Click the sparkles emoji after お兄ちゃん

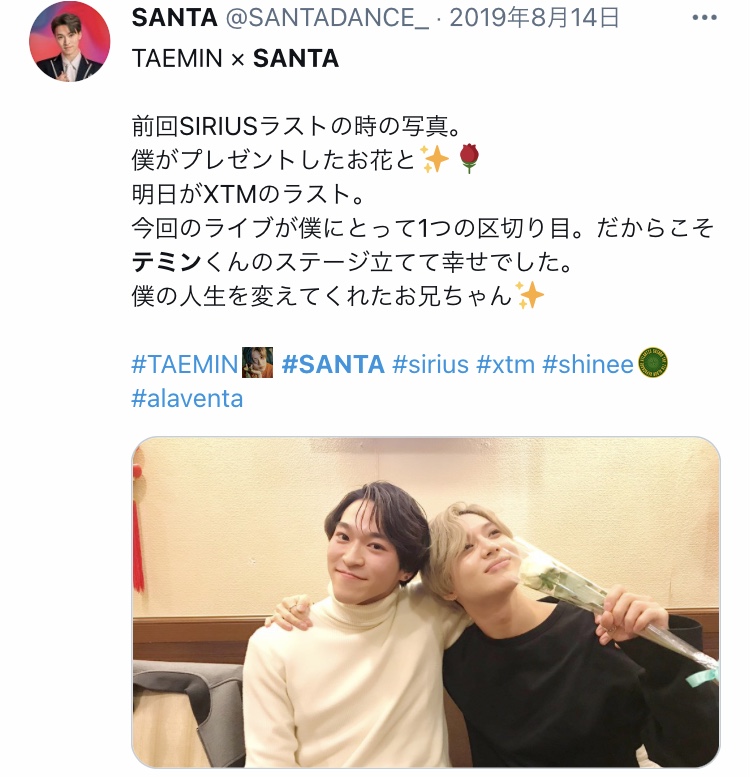530,295
